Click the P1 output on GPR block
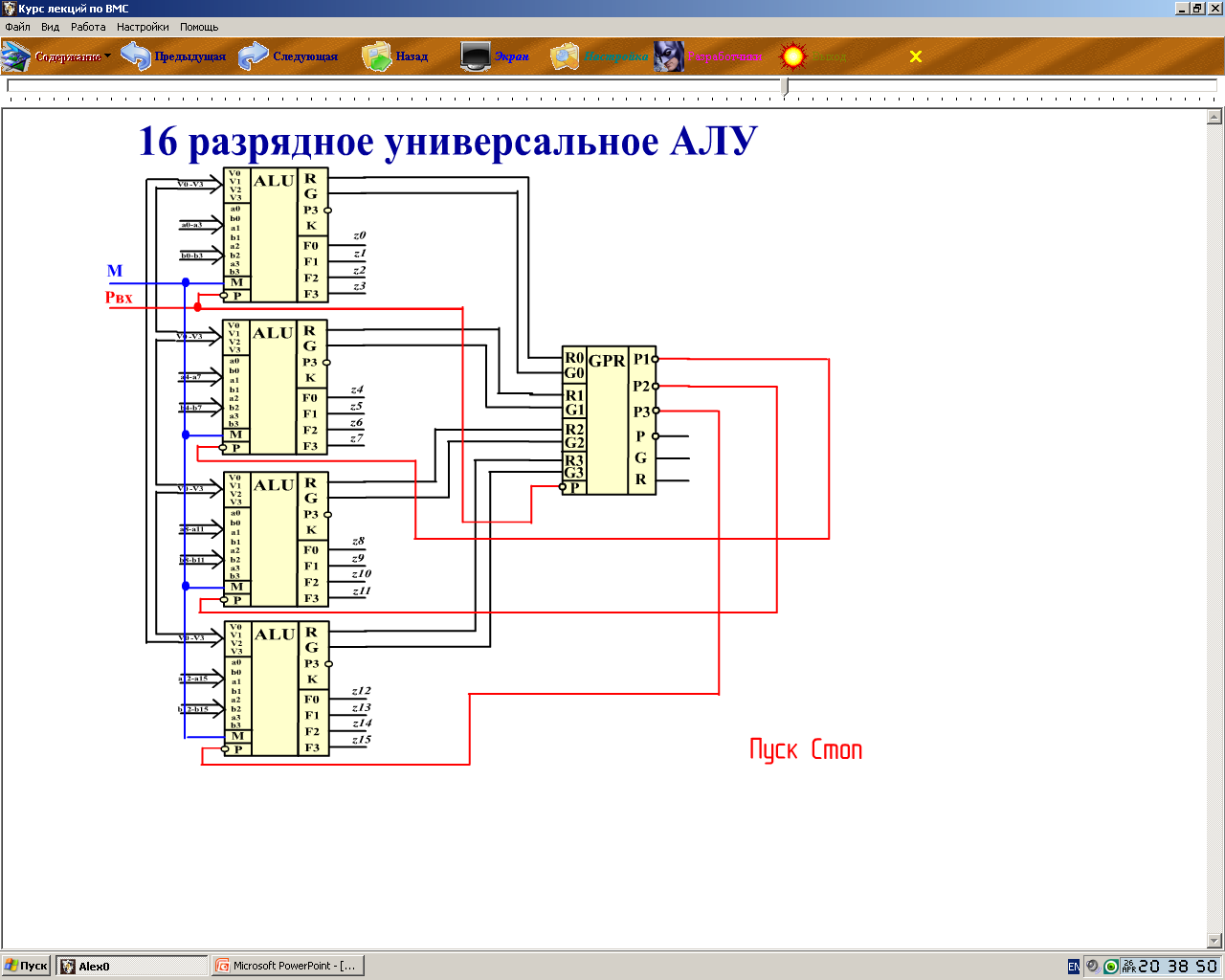This screenshot has width=1225, height=980. pos(642,359)
